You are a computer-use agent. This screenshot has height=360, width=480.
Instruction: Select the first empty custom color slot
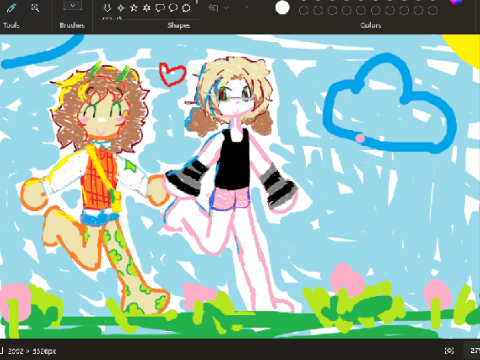tap(303, 11)
